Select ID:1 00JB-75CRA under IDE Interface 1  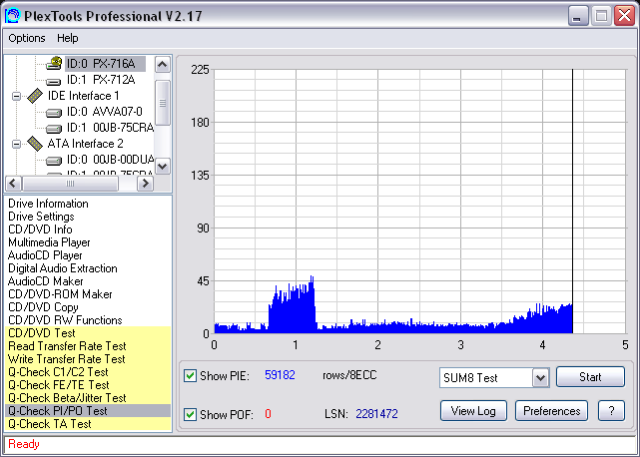click(x=110, y=128)
